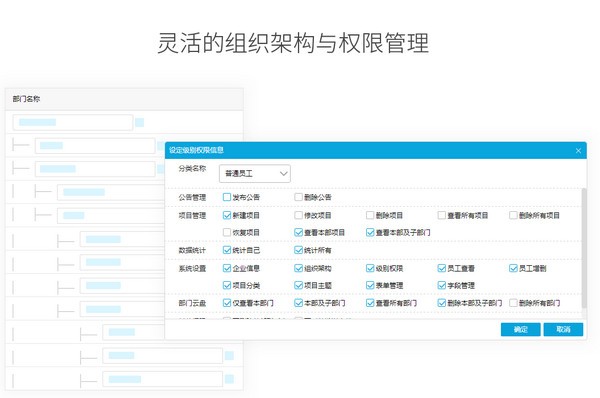Toggle the 企业信息 checkbox
Screen dimensions: 600x398
coord(227,268)
